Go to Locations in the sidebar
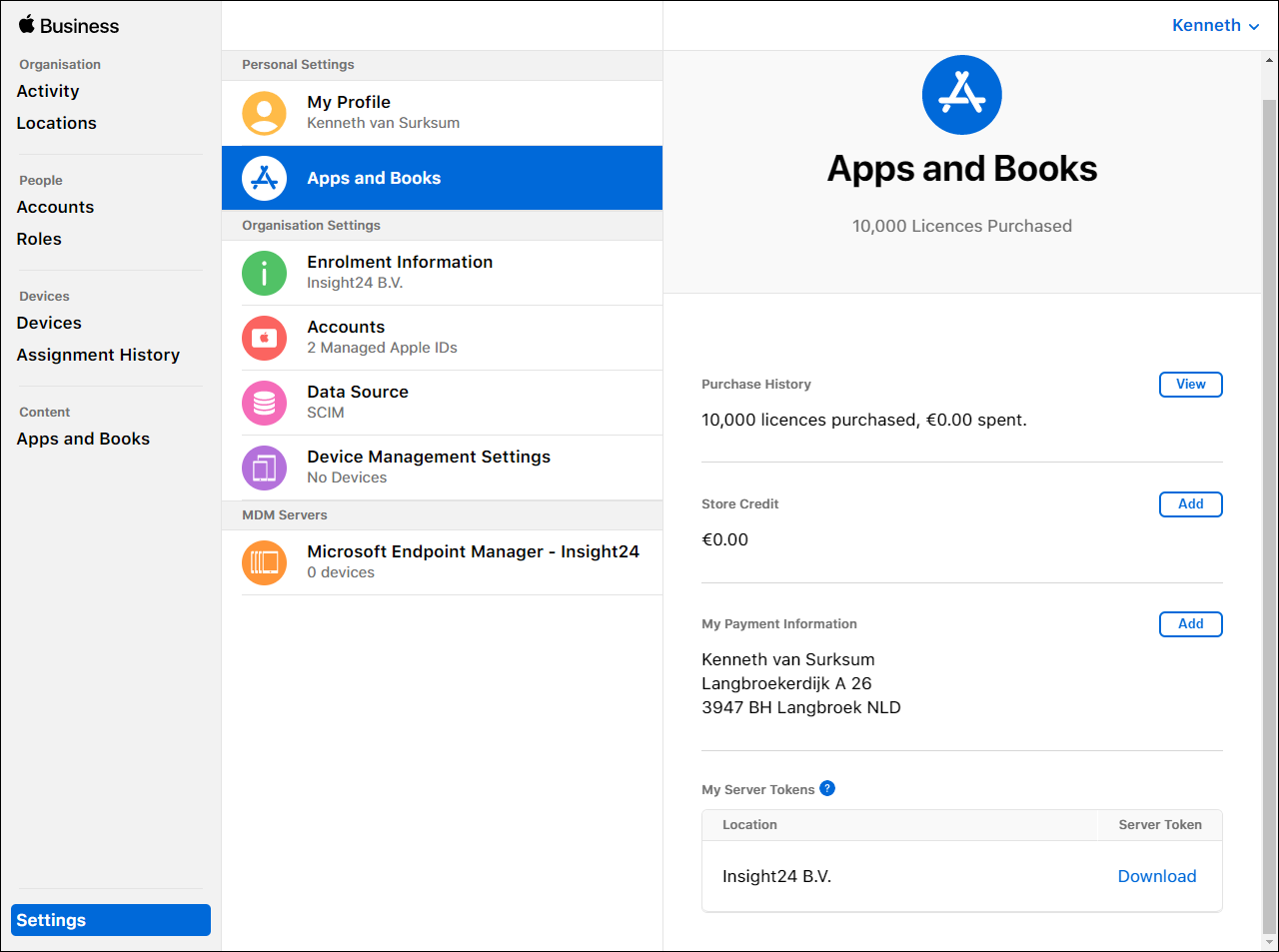The image size is (1279, 952). coord(56,123)
